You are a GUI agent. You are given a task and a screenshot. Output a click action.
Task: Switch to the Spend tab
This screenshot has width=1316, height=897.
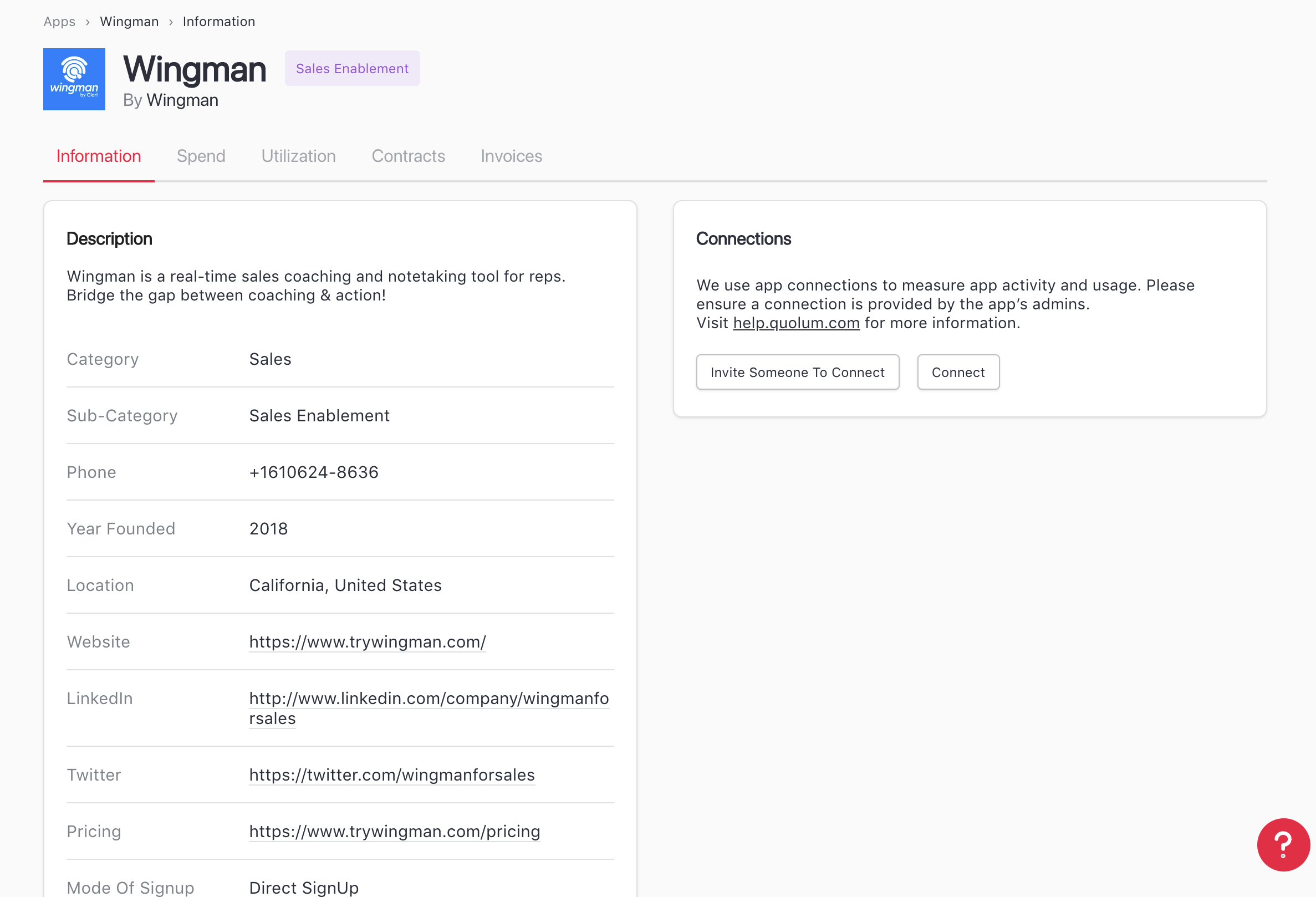201,156
